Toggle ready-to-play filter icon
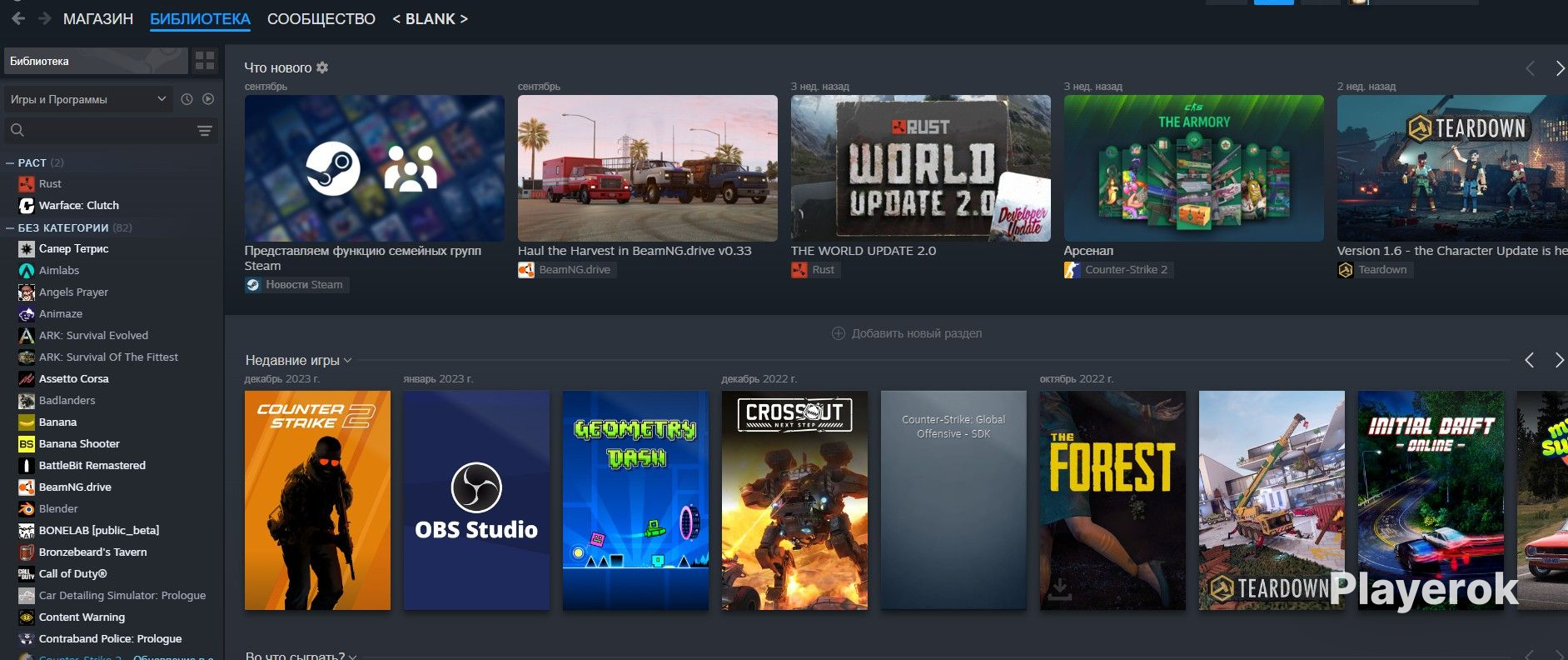Viewport: 1568px width, 660px height. tap(208, 99)
